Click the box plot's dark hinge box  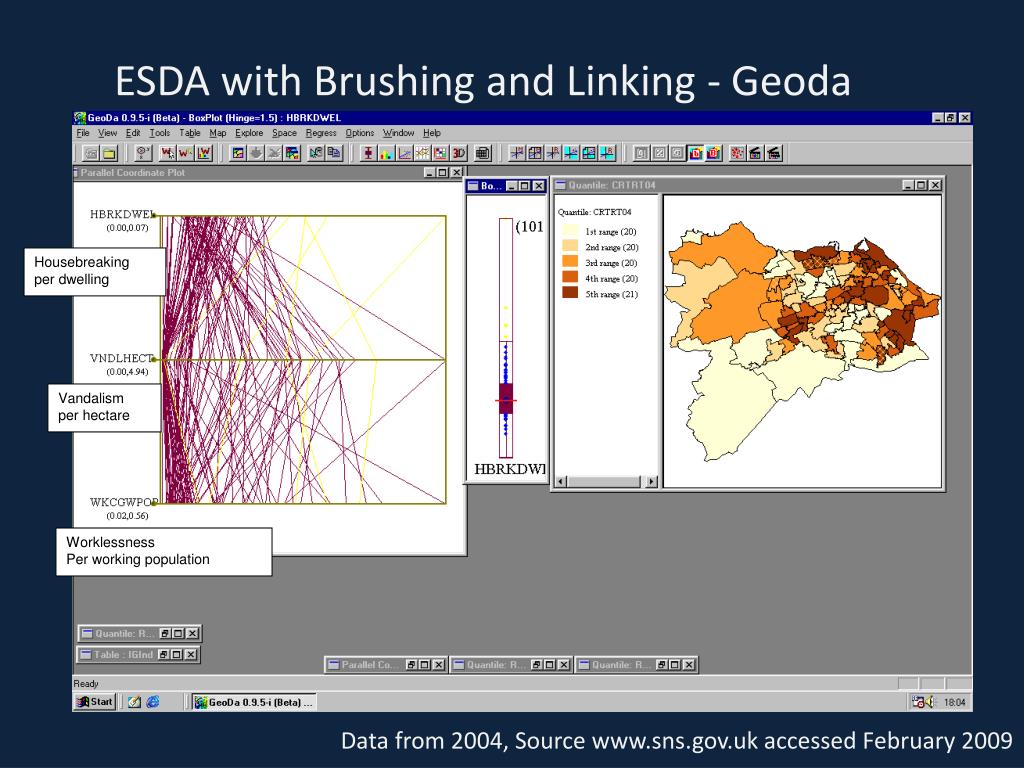[x=506, y=398]
